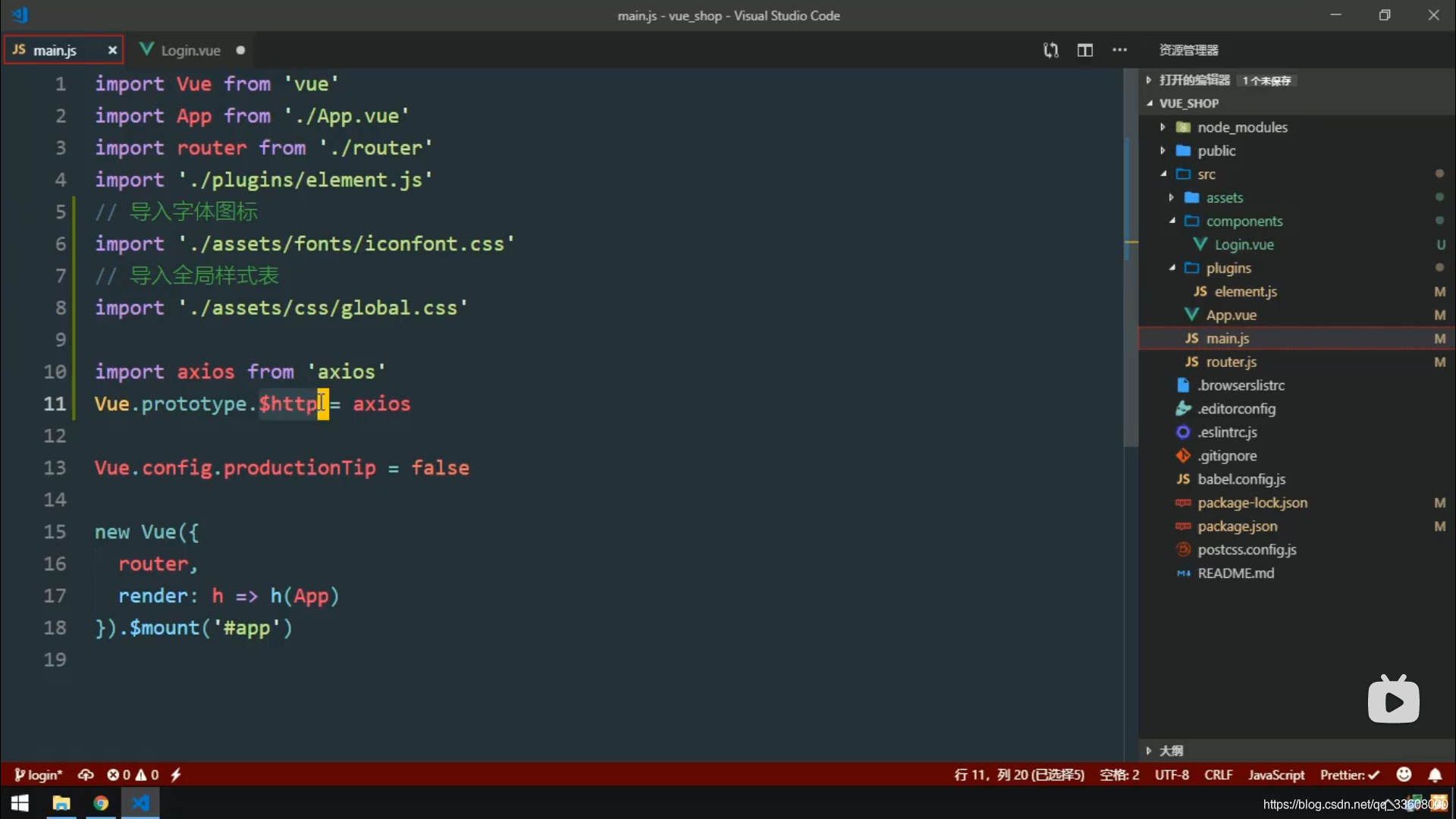1456x819 pixels.
Task: Click the explorer panel title
Action: click(1188, 50)
